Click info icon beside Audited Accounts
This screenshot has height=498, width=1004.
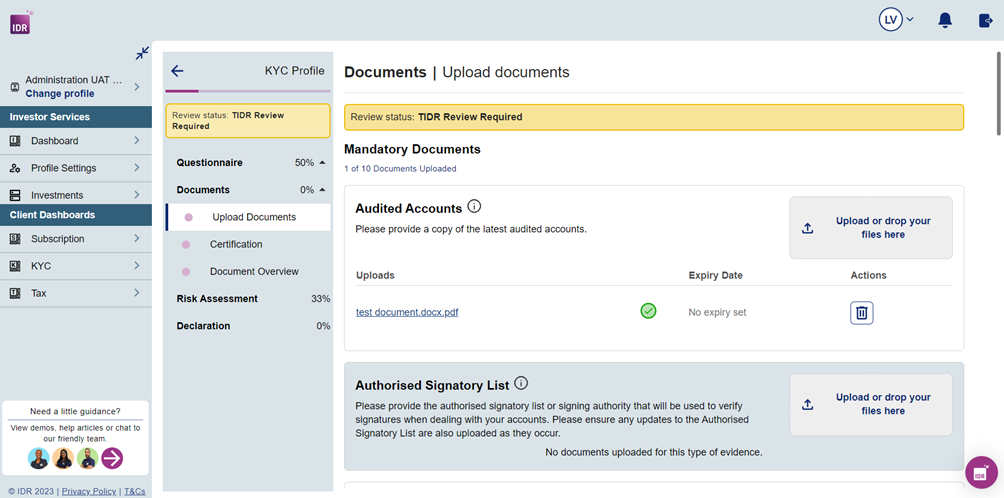(474, 207)
